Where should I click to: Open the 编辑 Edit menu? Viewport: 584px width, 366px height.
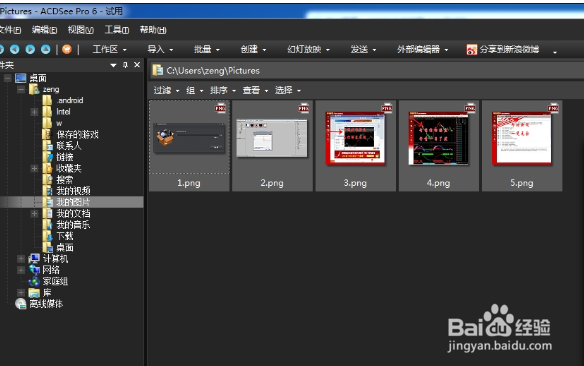click(x=44, y=30)
